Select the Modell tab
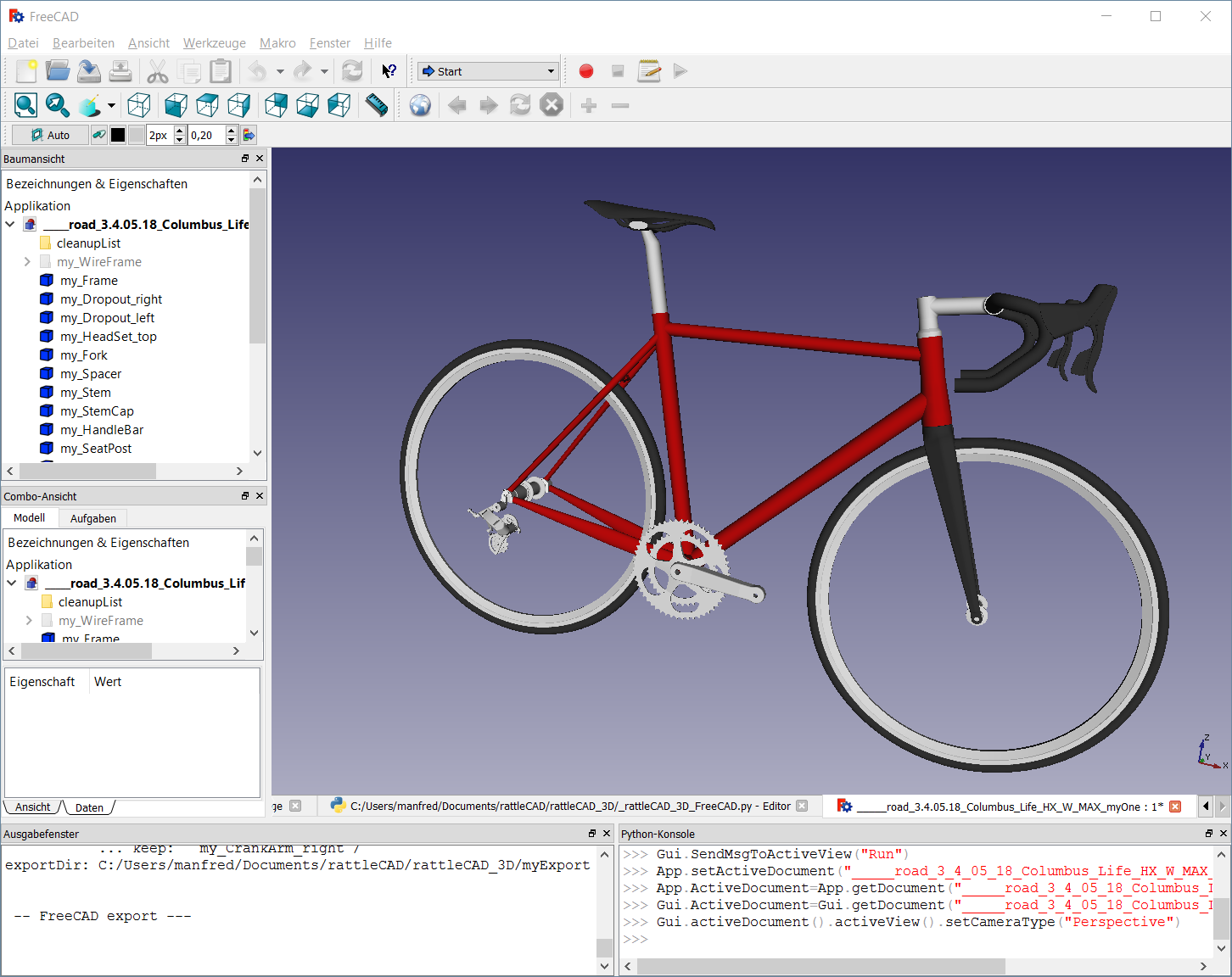The width and height of the screenshot is (1232, 977). (30, 517)
